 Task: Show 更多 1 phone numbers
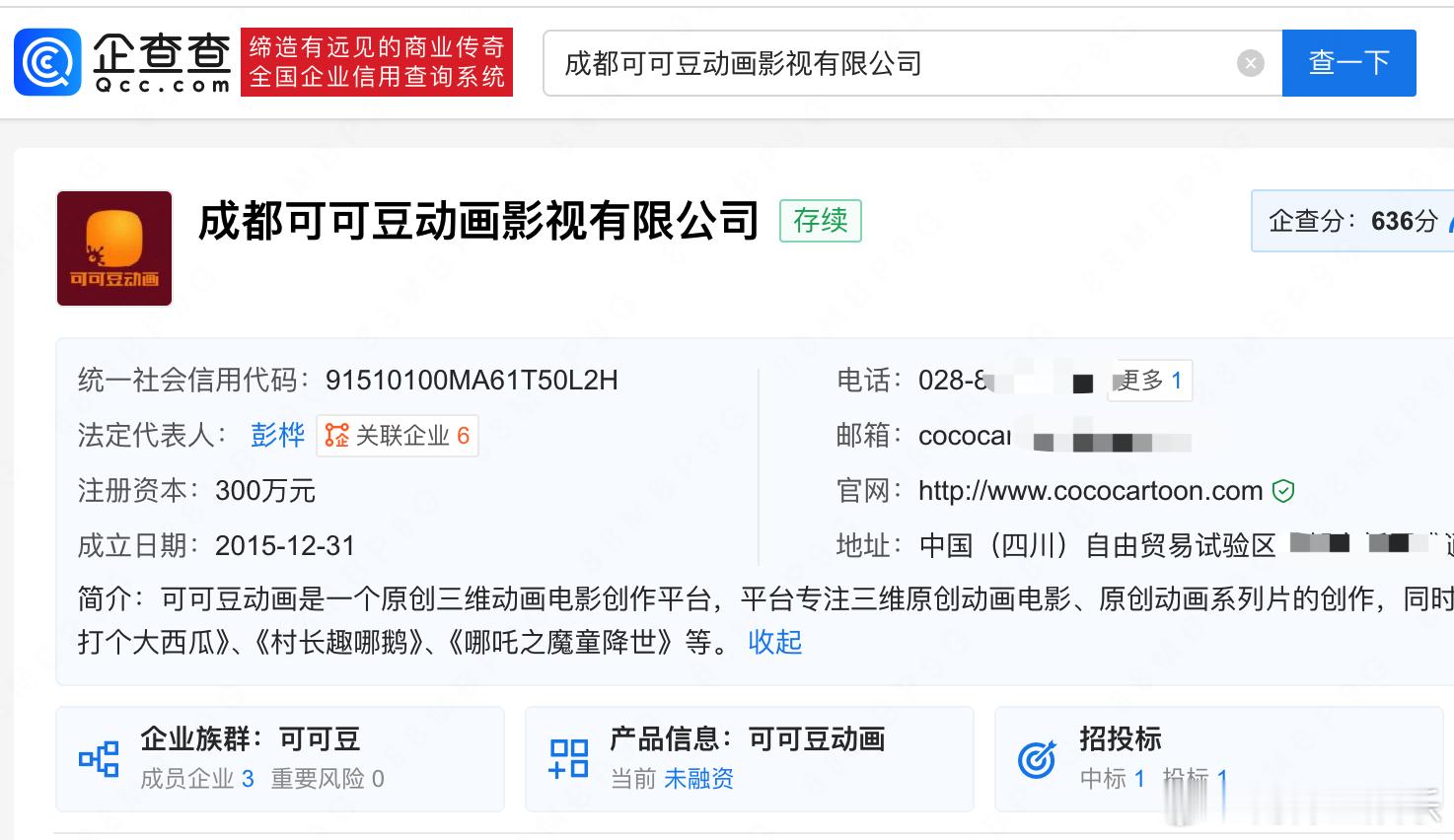pos(1150,381)
